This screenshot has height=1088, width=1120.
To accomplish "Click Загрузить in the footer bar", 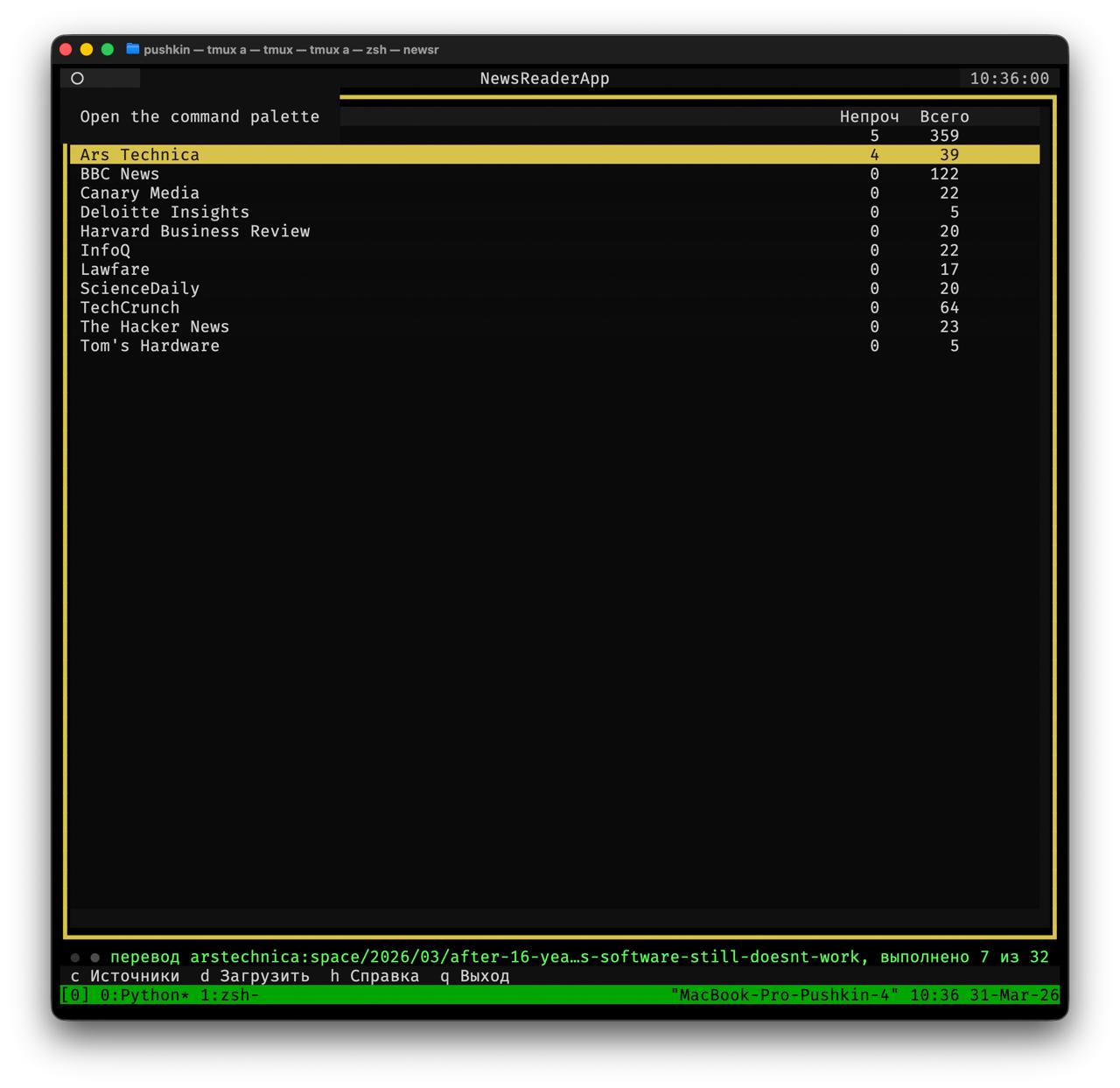I will 255,976.
